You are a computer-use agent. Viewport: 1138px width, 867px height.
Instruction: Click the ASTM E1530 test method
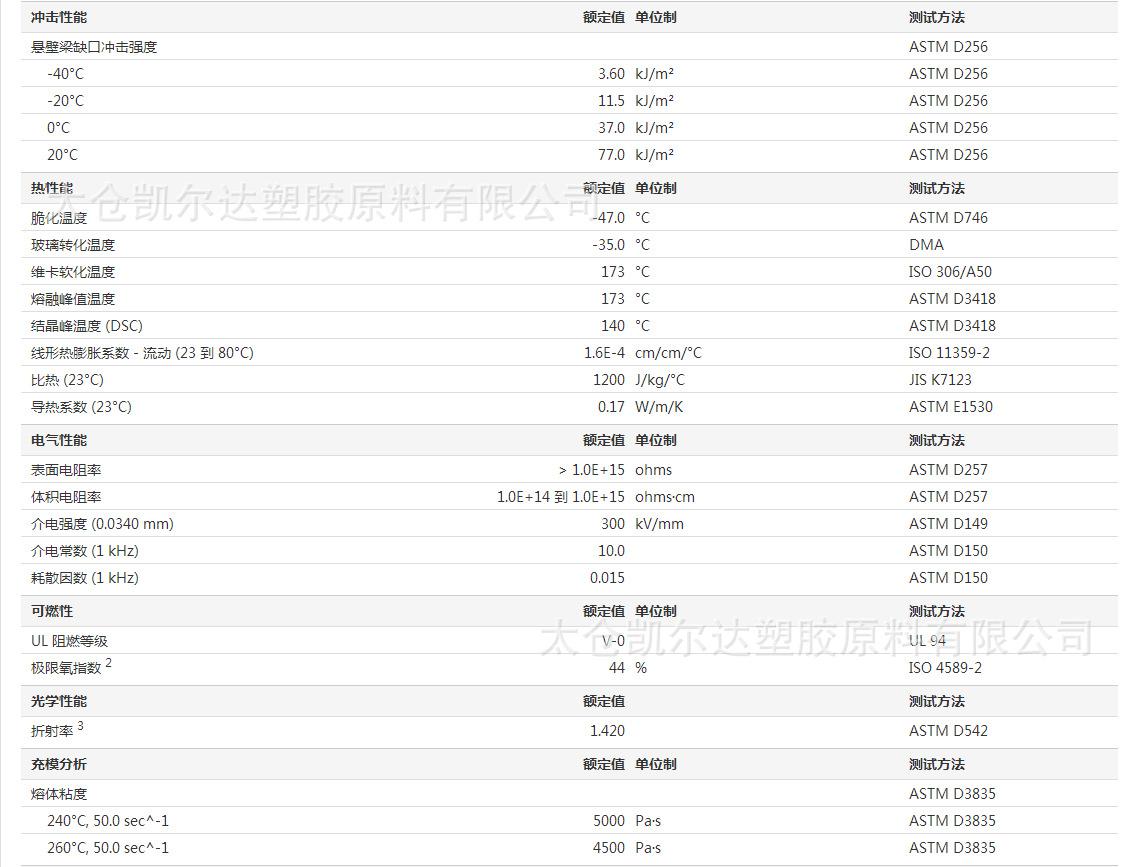(x=951, y=407)
